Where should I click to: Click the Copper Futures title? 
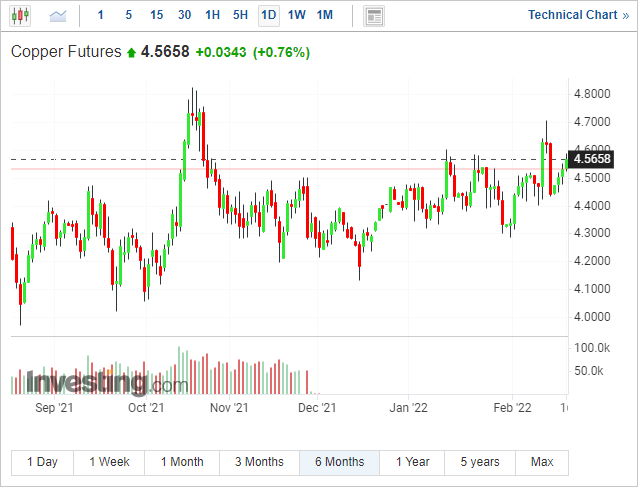[x=66, y=52]
